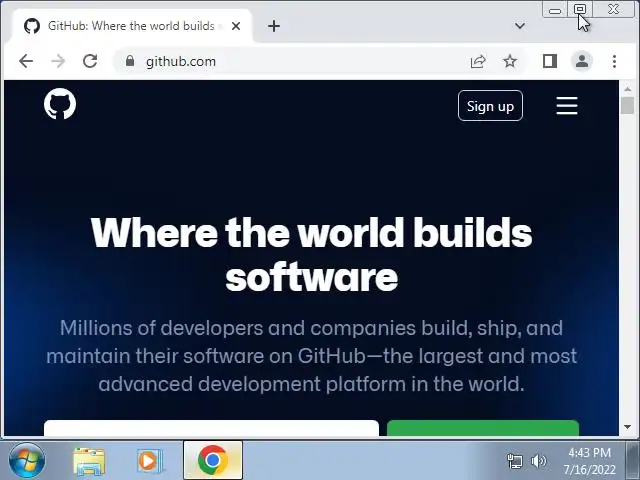Open the network status tray icon
Viewport: 640px width, 480px height.
pyautogui.click(x=514, y=461)
